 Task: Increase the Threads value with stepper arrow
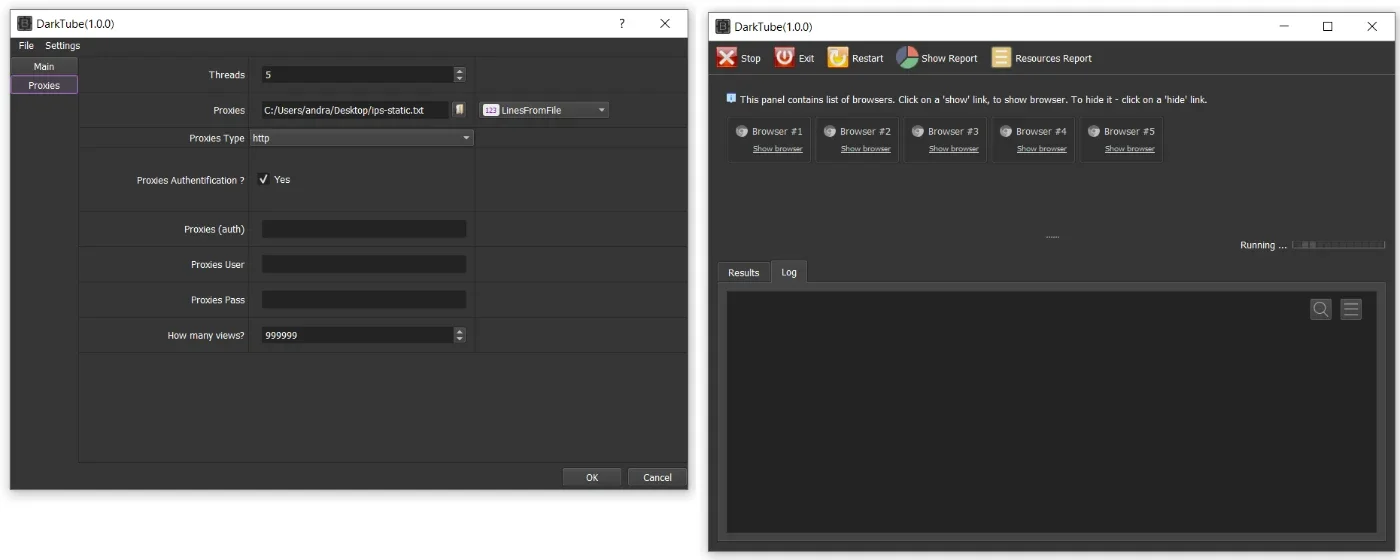click(x=459, y=71)
